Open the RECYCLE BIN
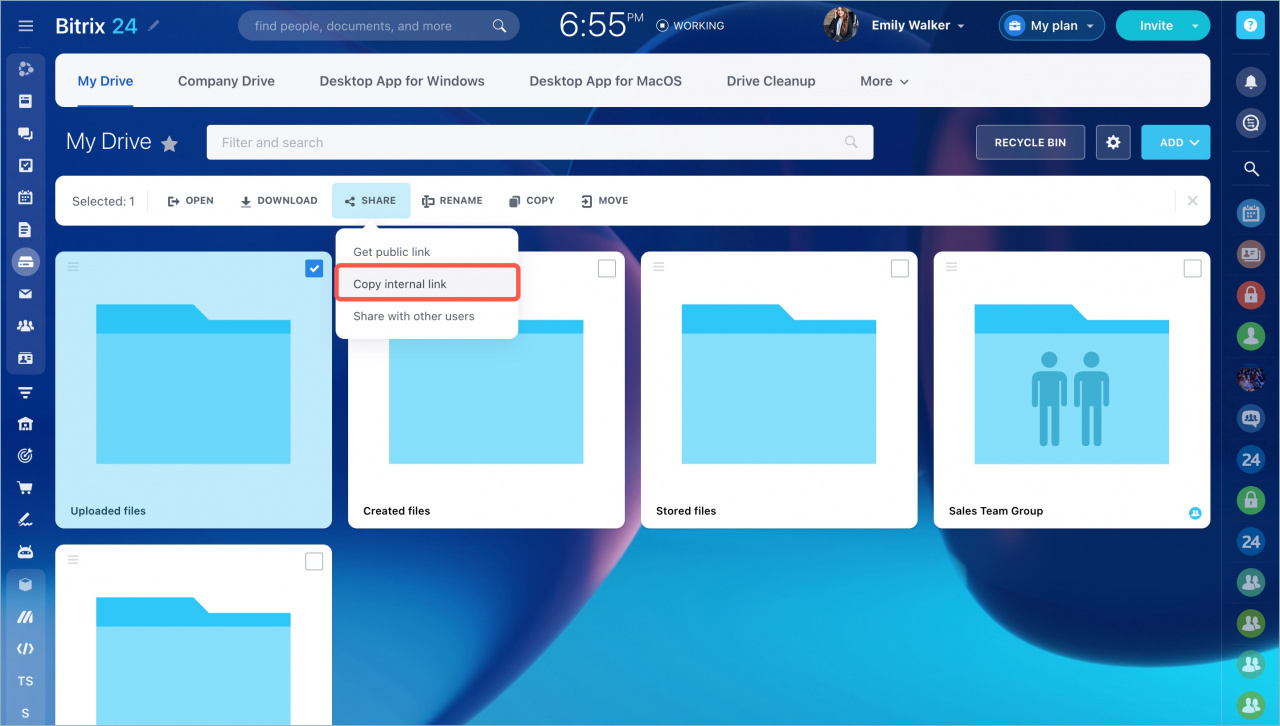Viewport: 1280px width, 726px height. coord(1030,142)
